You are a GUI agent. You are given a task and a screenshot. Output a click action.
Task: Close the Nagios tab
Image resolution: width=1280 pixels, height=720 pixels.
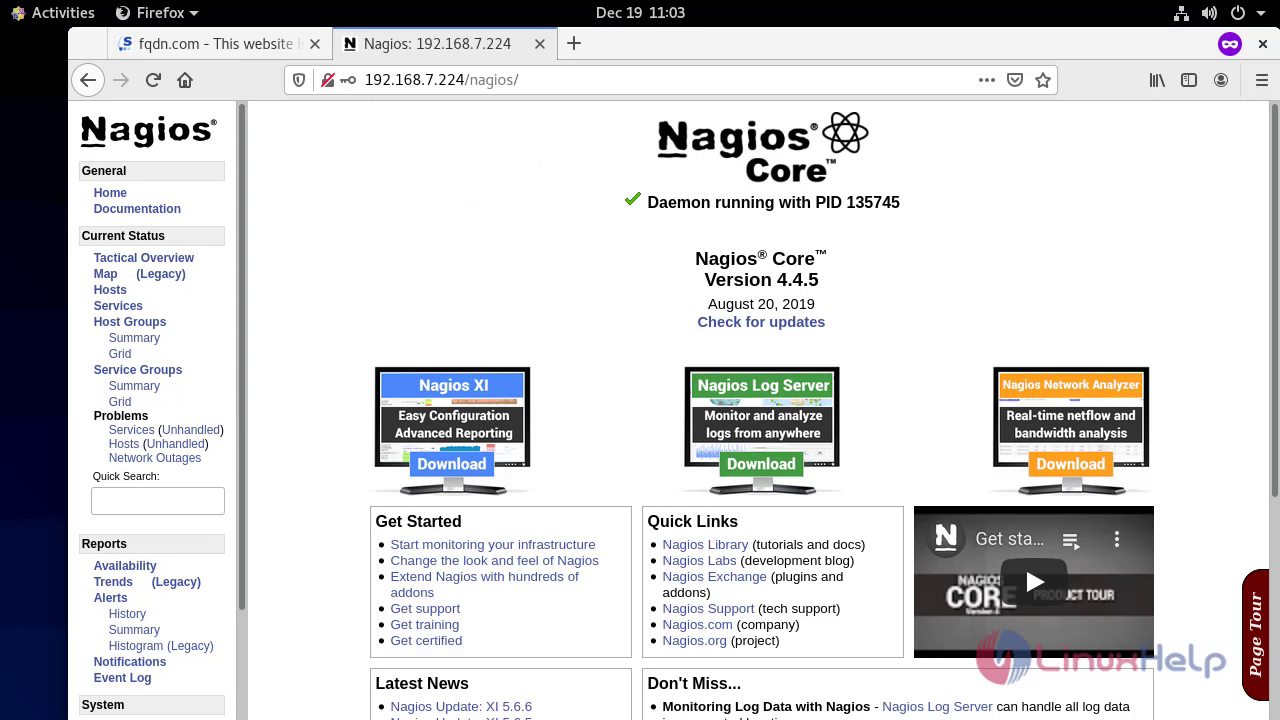tap(540, 44)
